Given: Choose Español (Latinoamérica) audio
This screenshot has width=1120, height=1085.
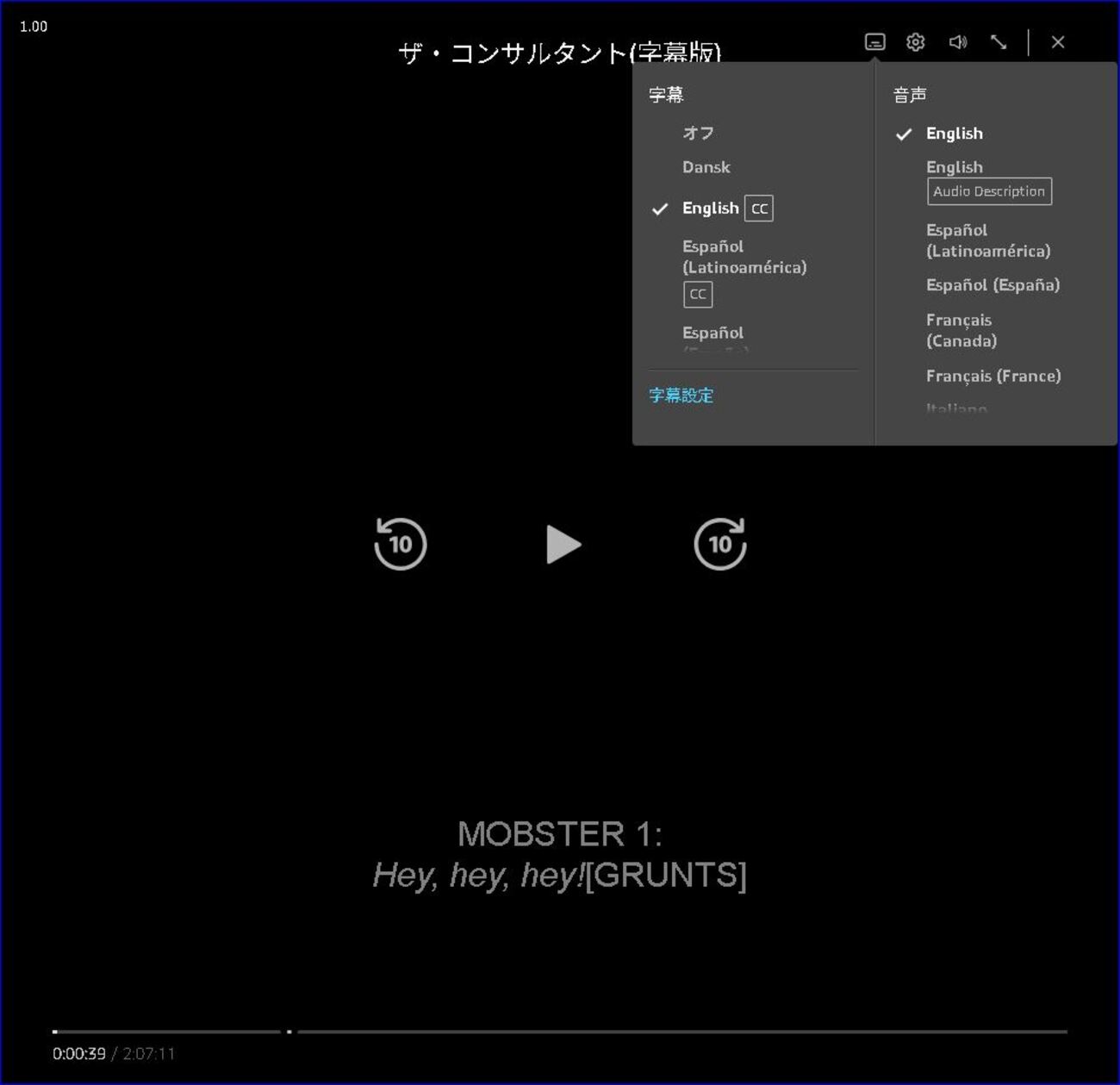Looking at the screenshot, I should 988,240.
